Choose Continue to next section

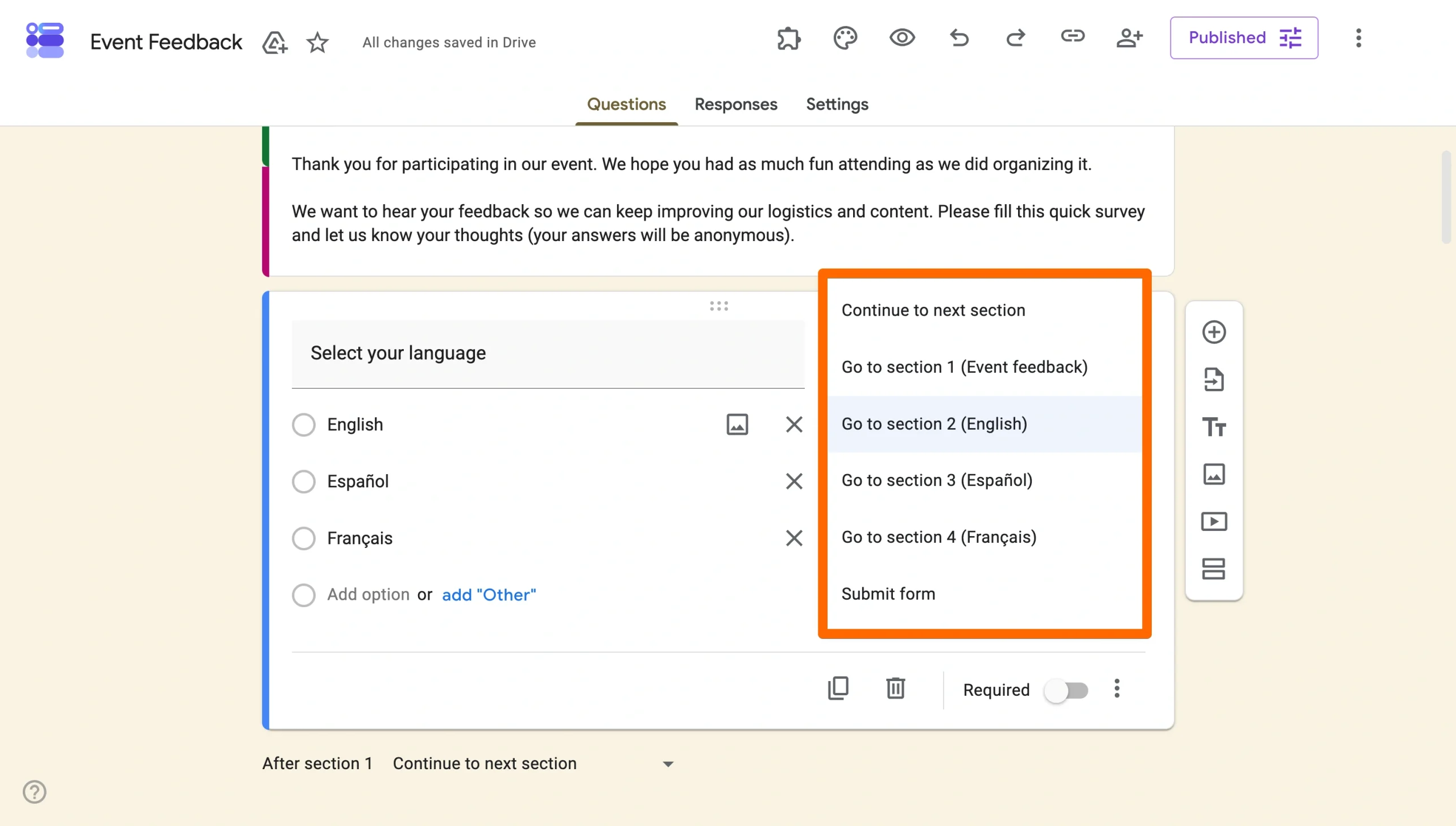[985, 310]
